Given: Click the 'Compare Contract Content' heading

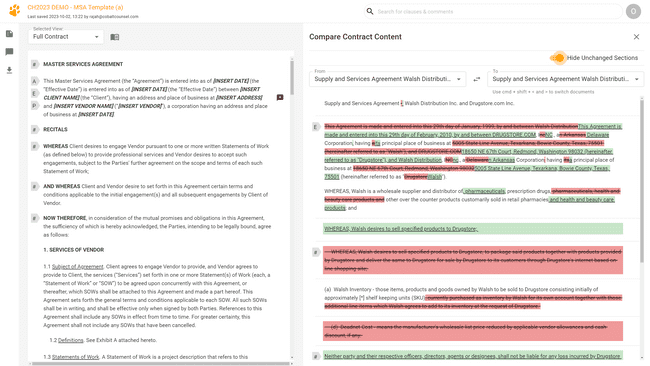Looking at the screenshot, I should [355, 37].
